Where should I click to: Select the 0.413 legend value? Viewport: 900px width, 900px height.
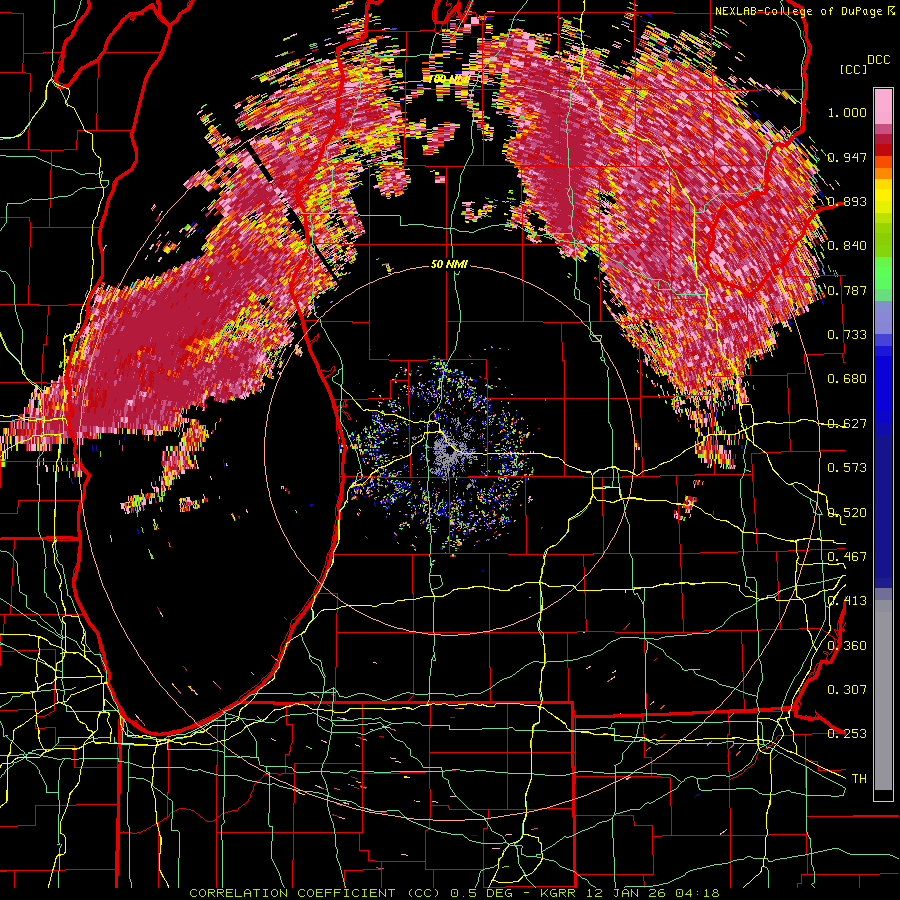pos(847,601)
